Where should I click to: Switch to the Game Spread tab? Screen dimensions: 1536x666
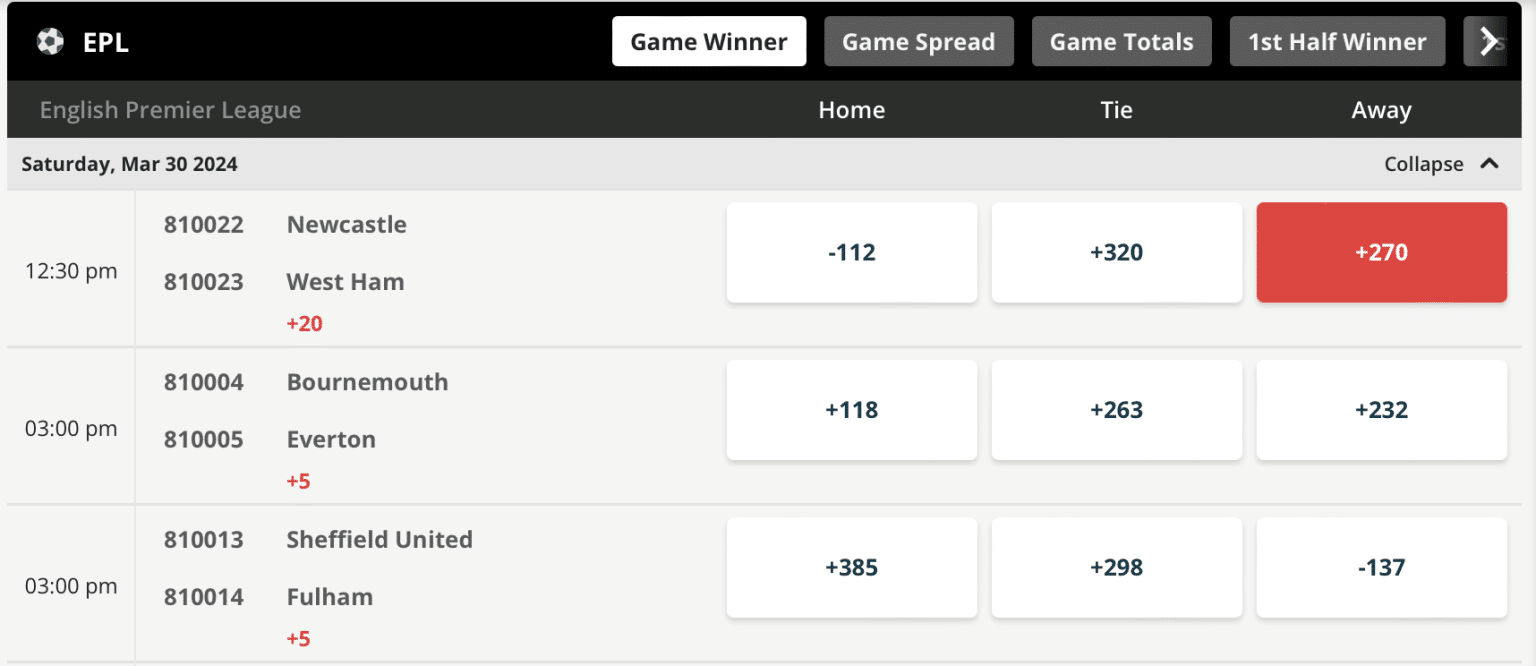pyautogui.click(x=918, y=41)
